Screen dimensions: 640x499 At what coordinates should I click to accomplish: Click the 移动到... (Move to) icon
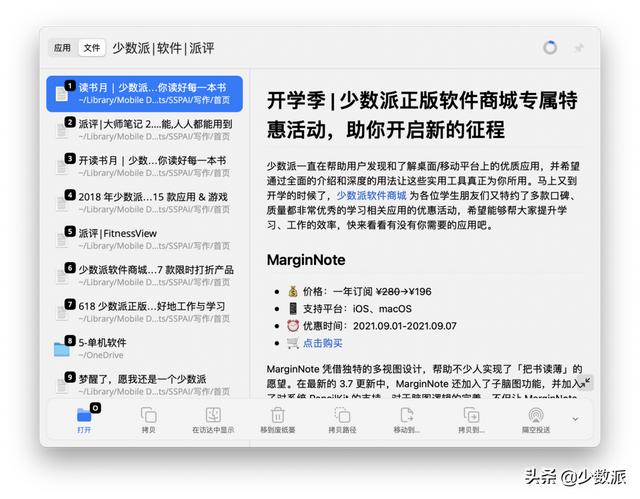[407, 415]
